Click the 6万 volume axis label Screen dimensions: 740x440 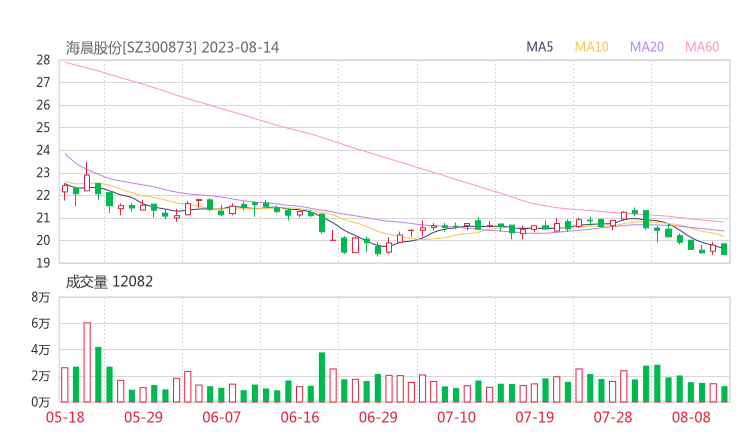[41, 323]
